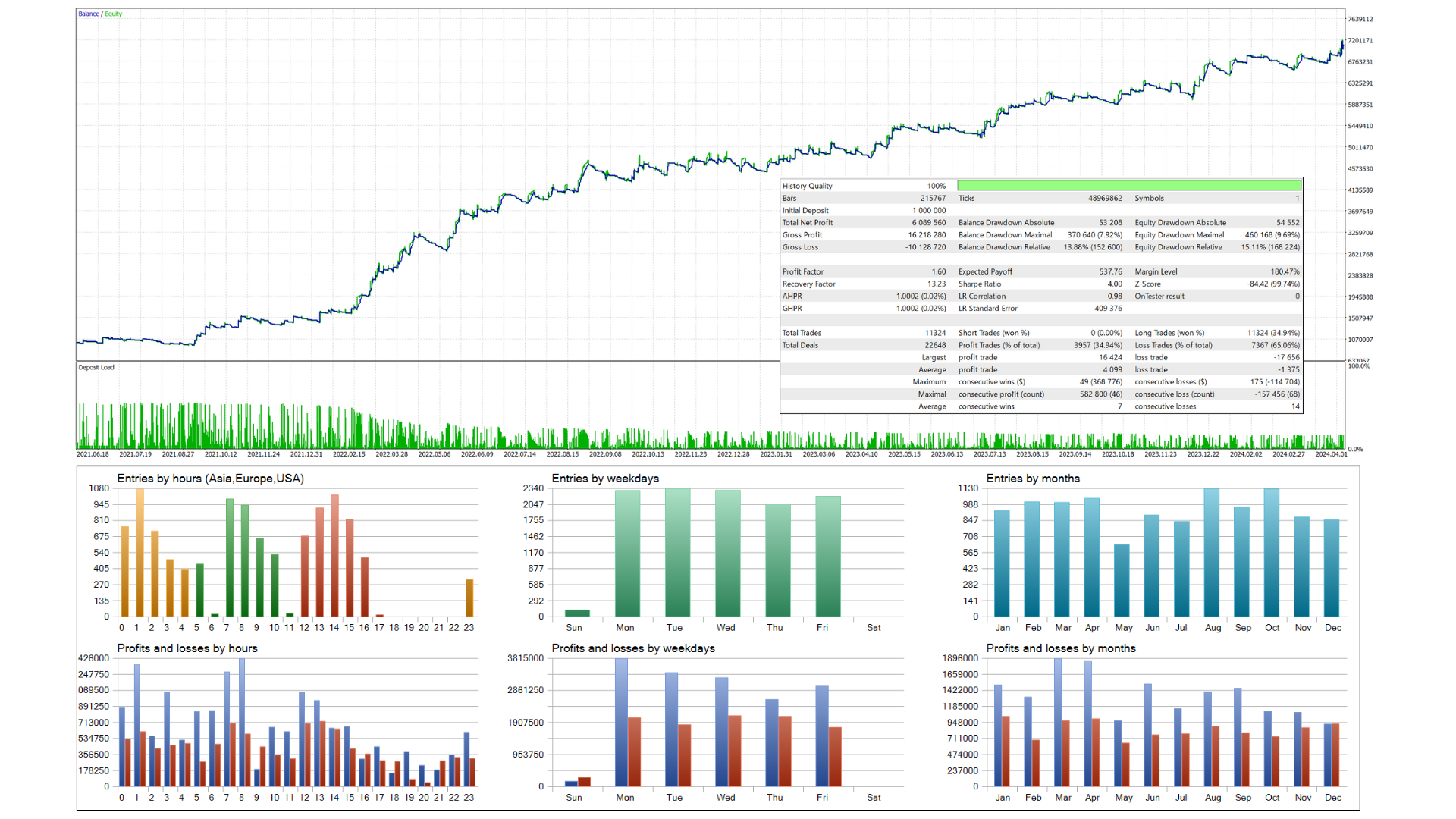Click the Equity legend label
Viewport: 1456px width, 819px height.
tap(113, 14)
